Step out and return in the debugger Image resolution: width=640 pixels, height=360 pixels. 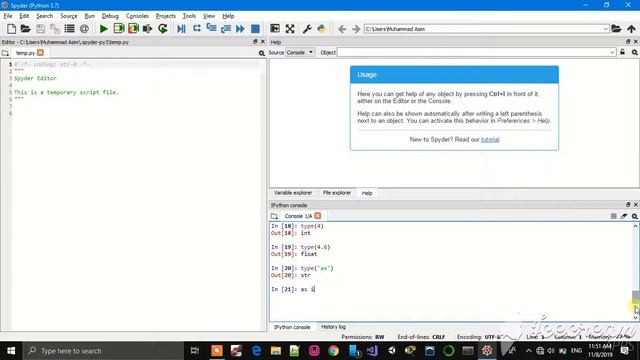point(226,29)
